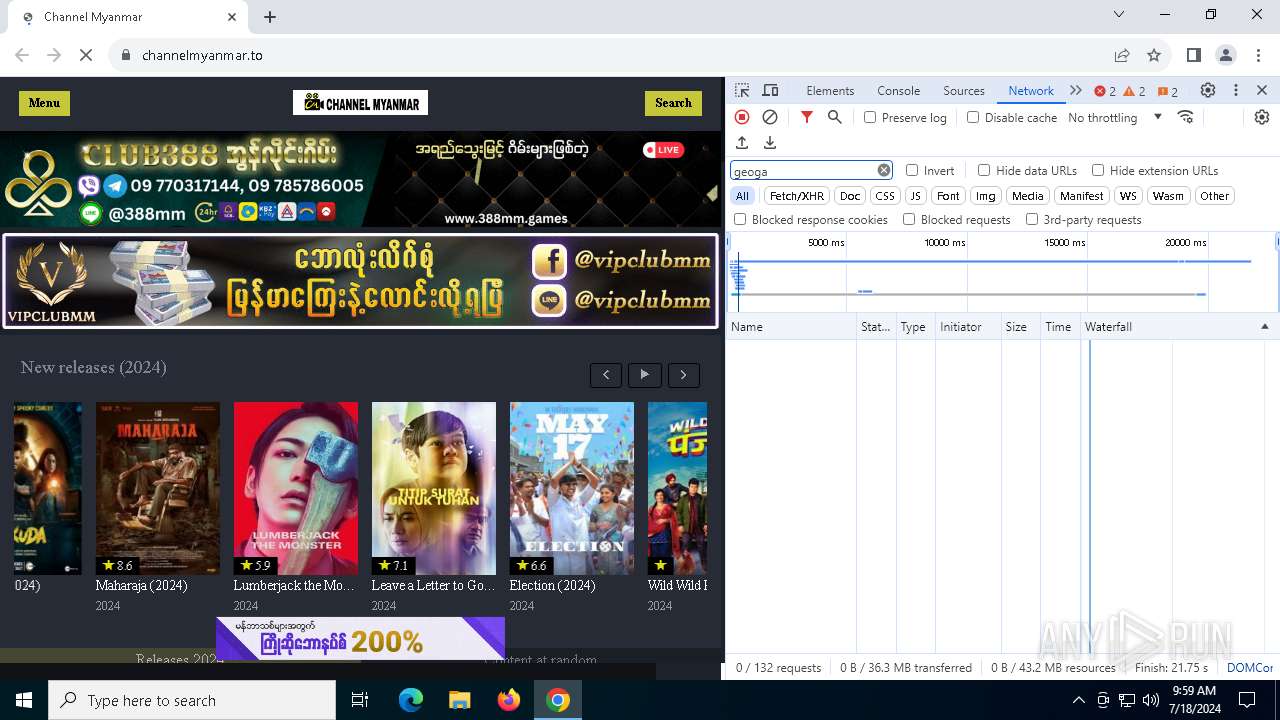The height and width of the screenshot is (720, 1280).
Task: Switch to the Sources tab
Action: pyautogui.click(x=964, y=91)
